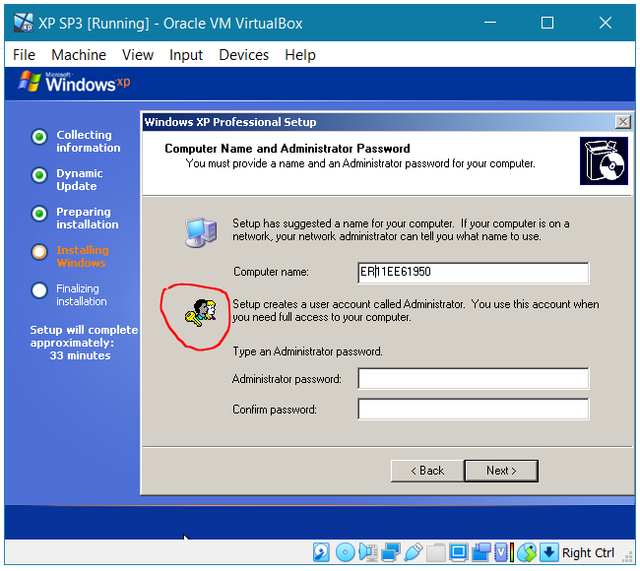Image resolution: width=640 pixels, height=571 pixels.
Task: Open the Help menu
Action: [300, 55]
